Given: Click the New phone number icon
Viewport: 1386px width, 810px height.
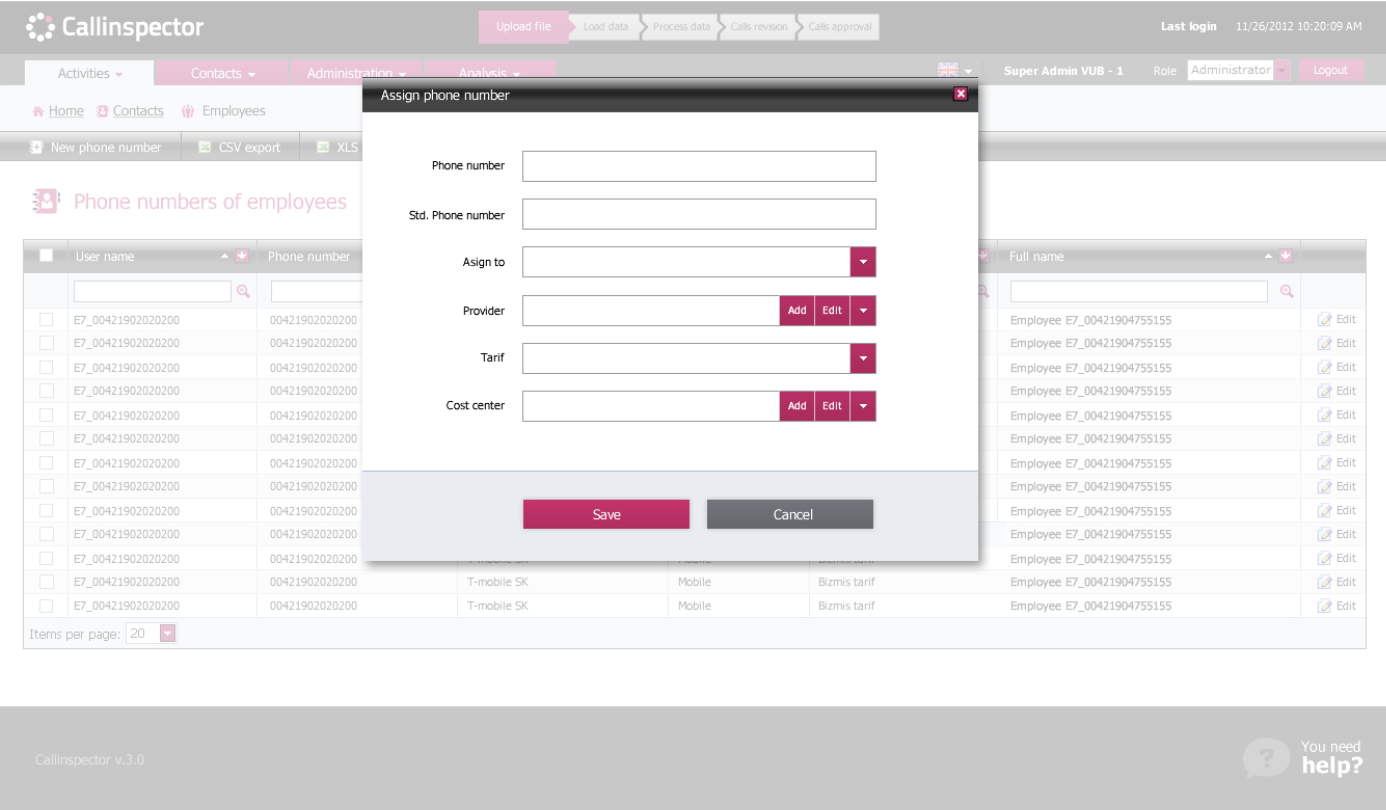Looking at the screenshot, I should click(35, 146).
